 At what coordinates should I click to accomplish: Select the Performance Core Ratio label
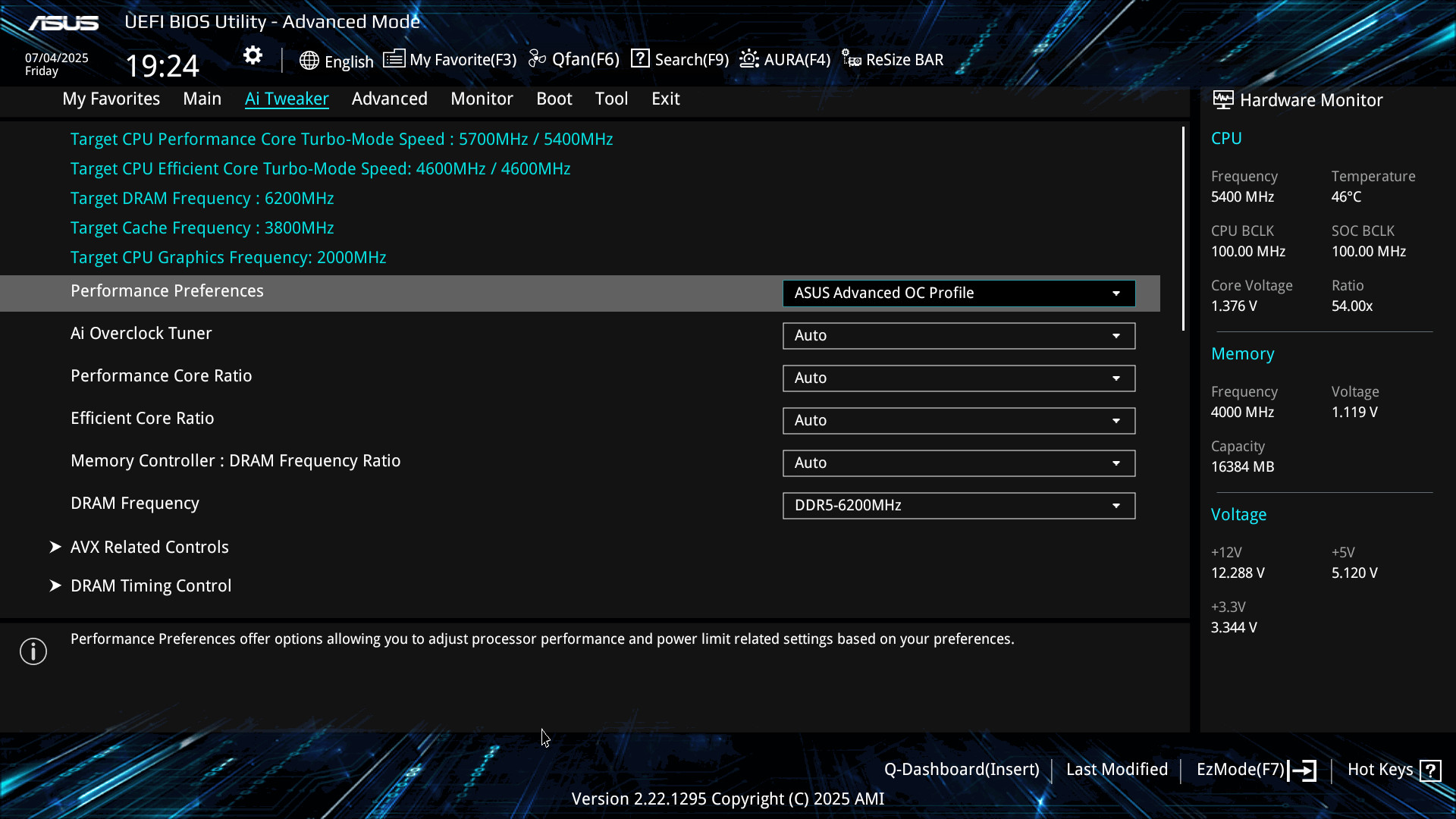point(162,376)
